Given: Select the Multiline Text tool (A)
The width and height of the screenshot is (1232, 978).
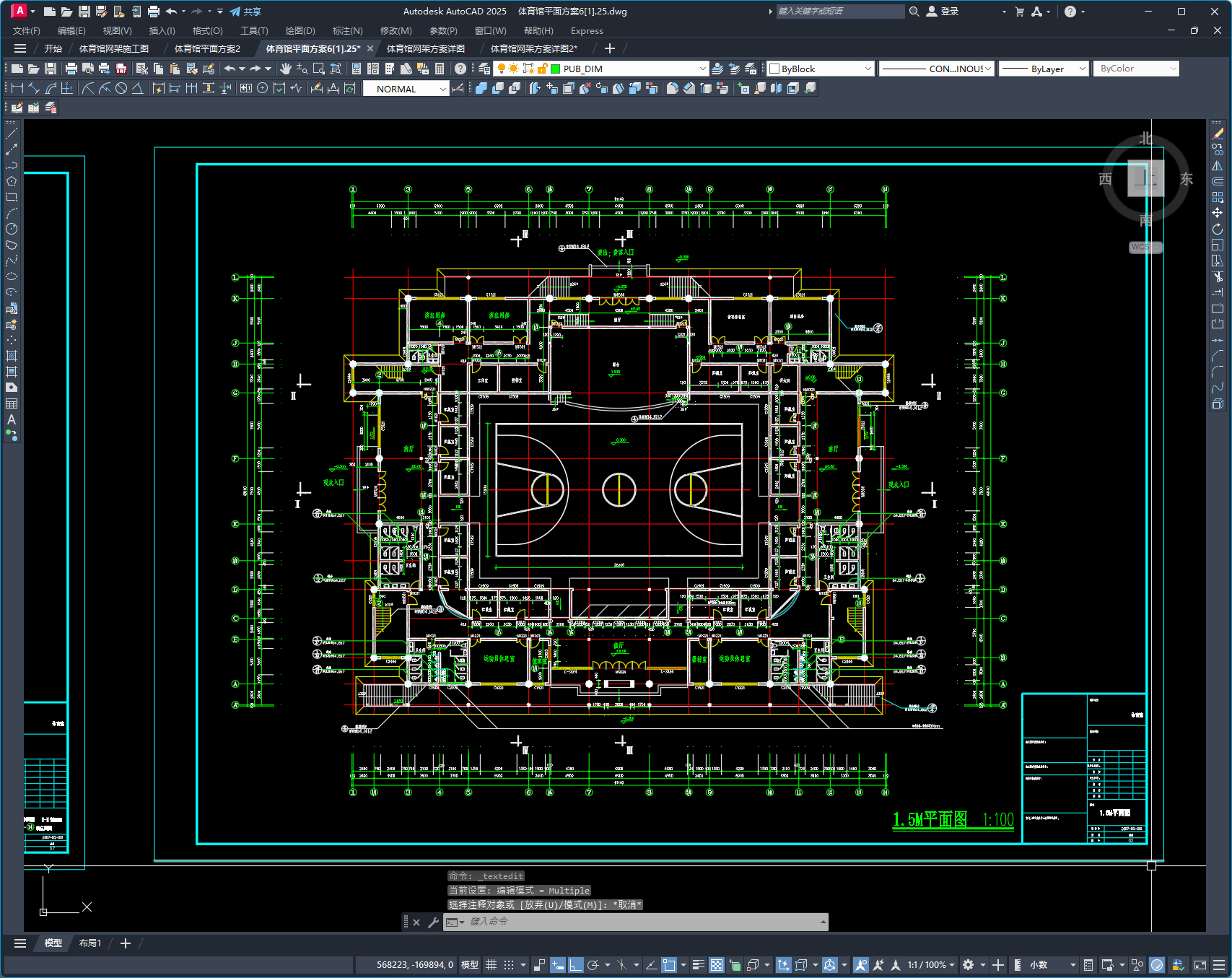Looking at the screenshot, I should [x=12, y=419].
